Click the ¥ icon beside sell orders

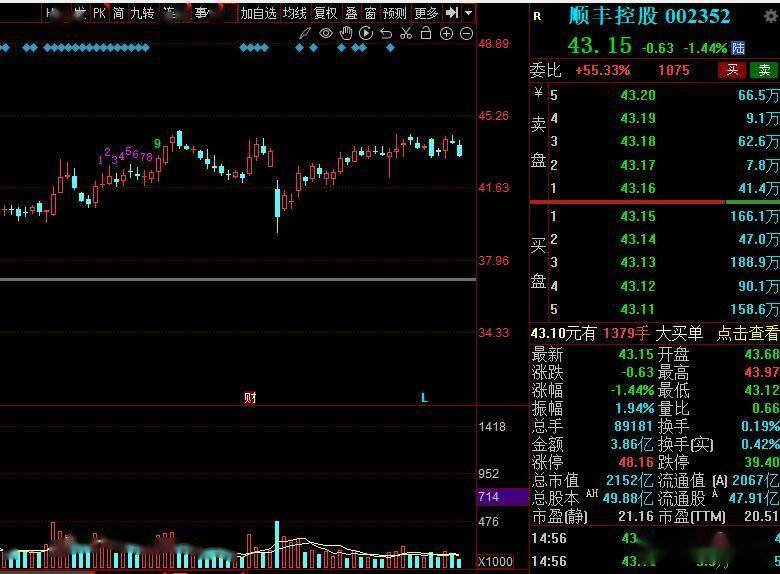point(538,92)
